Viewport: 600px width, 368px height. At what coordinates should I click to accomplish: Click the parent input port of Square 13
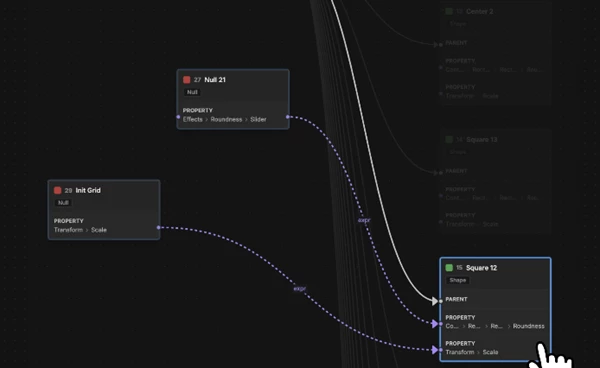point(441,173)
